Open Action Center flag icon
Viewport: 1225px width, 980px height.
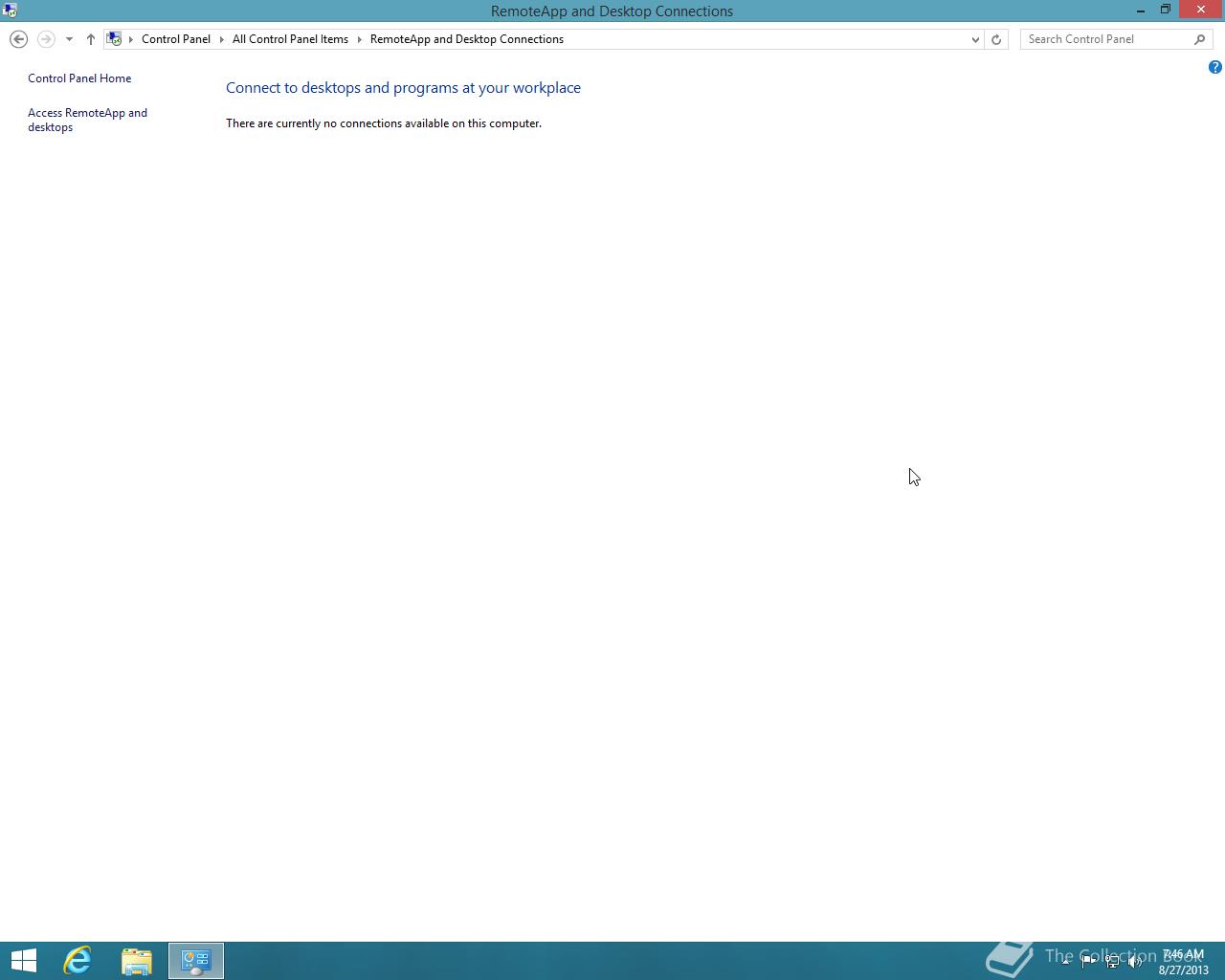tap(1088, 962)
